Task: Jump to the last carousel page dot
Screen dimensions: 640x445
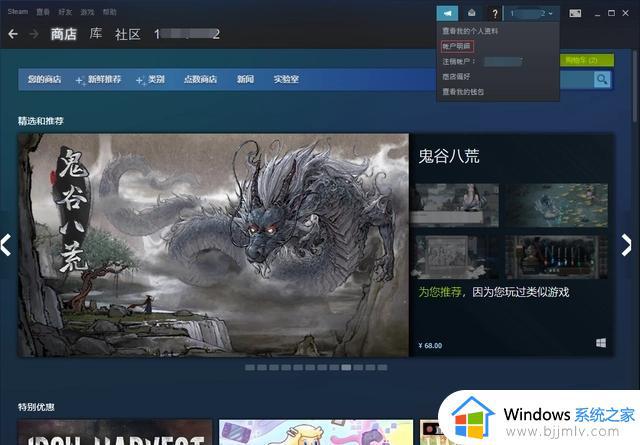Action: [x=382, y=367]
